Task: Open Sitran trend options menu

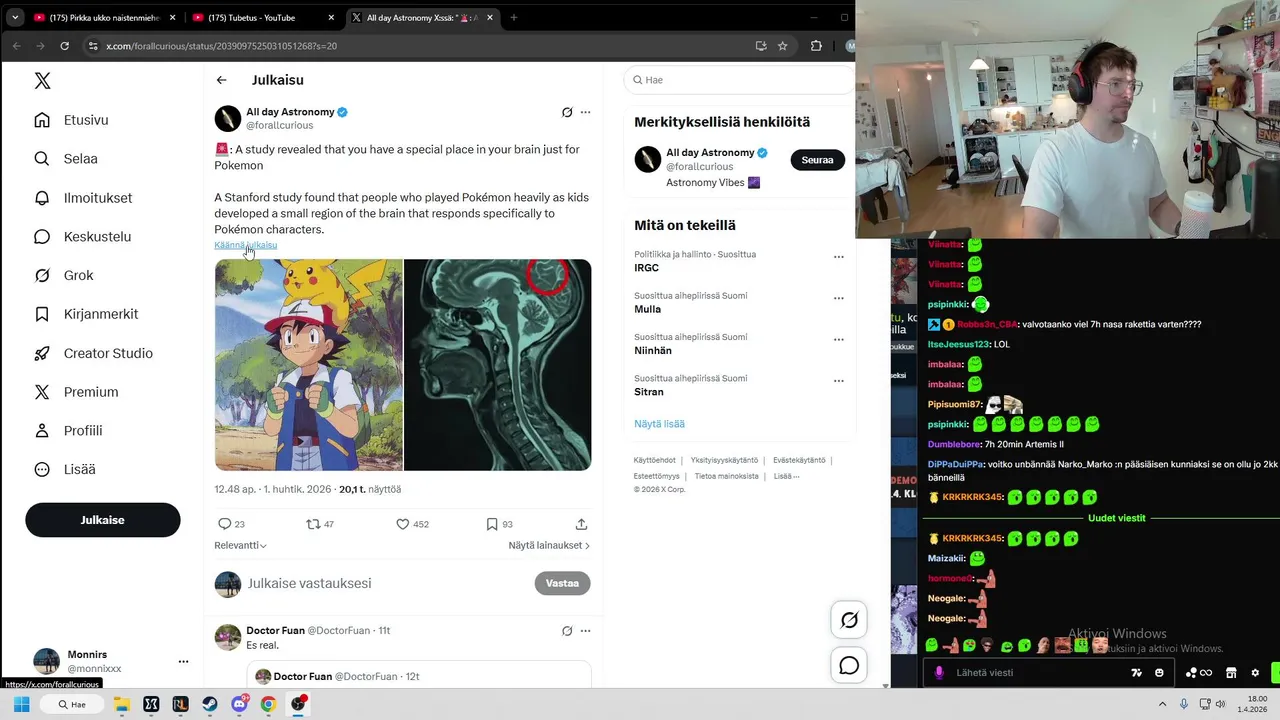Action: coord(839,381)
